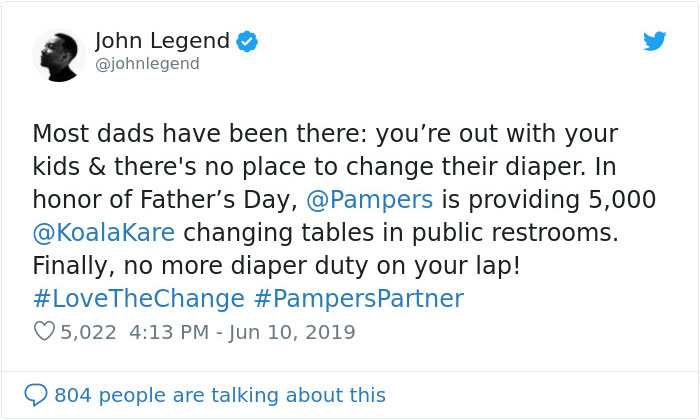Click the speech bubble reply icon
The height and width of the screenshot is (420, 700).
pos(36,394)
